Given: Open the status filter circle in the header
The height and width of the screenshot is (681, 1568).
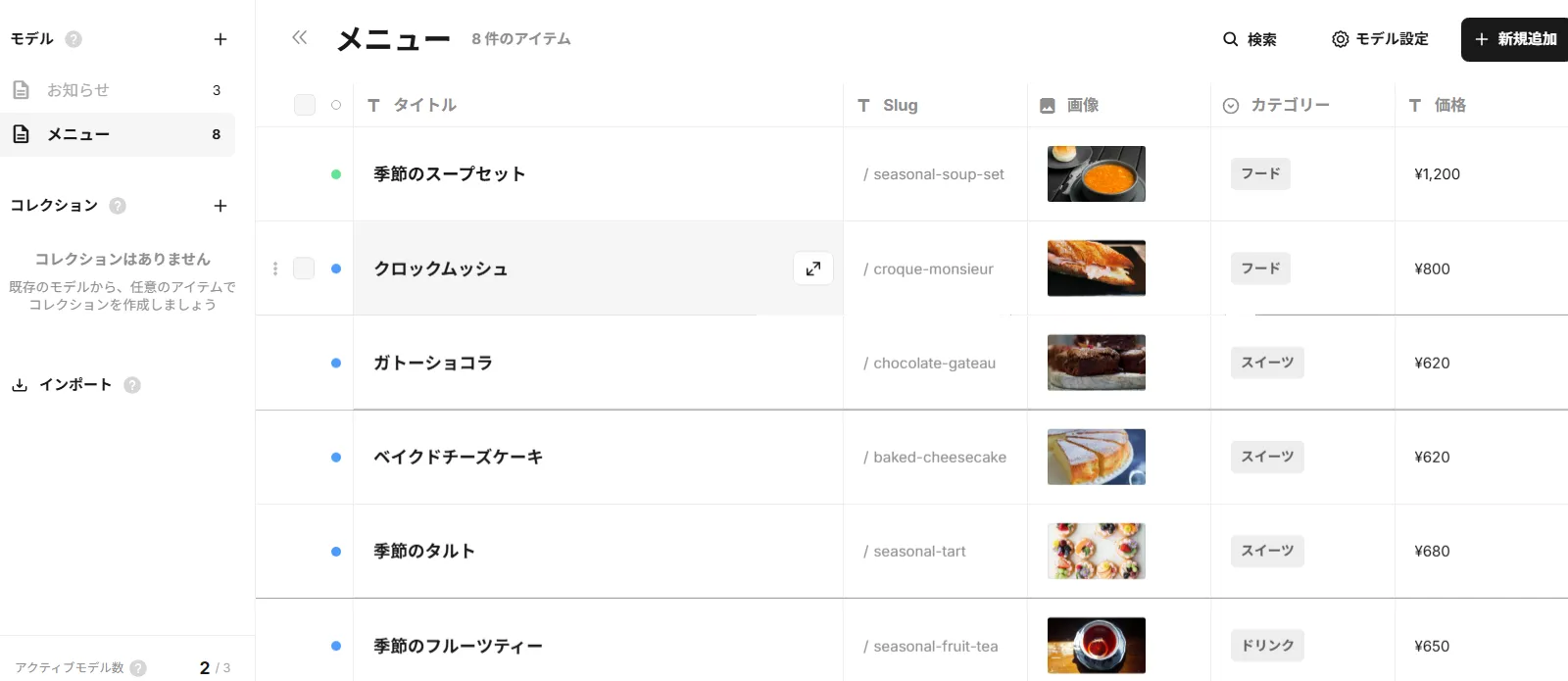Looking at the screenshot, I should (x=336, y=103).
